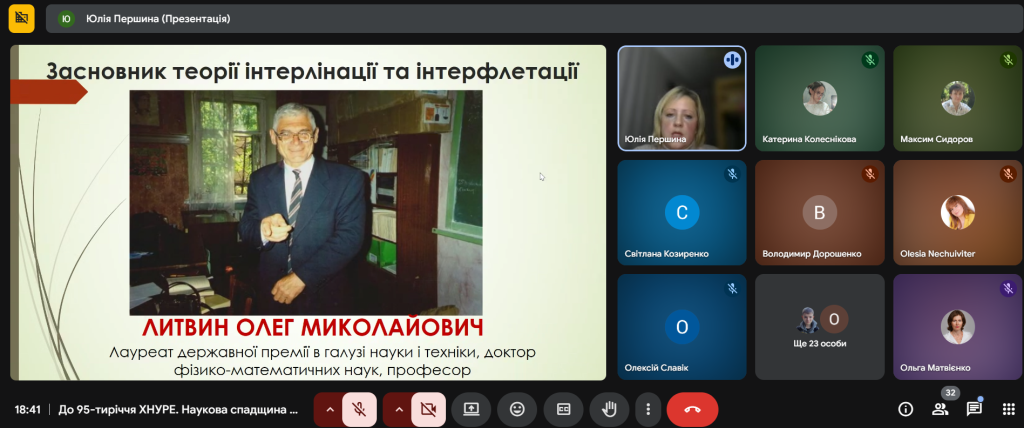Toggle the camera off button
This screenshot has width=1024, height=428.
[428, 410]
